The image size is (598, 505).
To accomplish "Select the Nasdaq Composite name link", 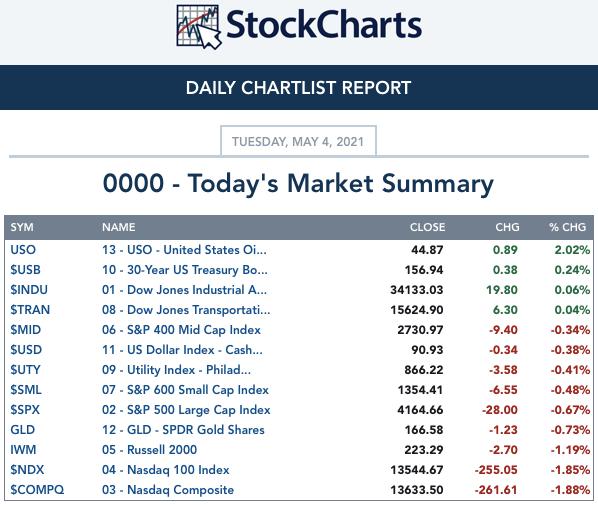I will point(168,490).
